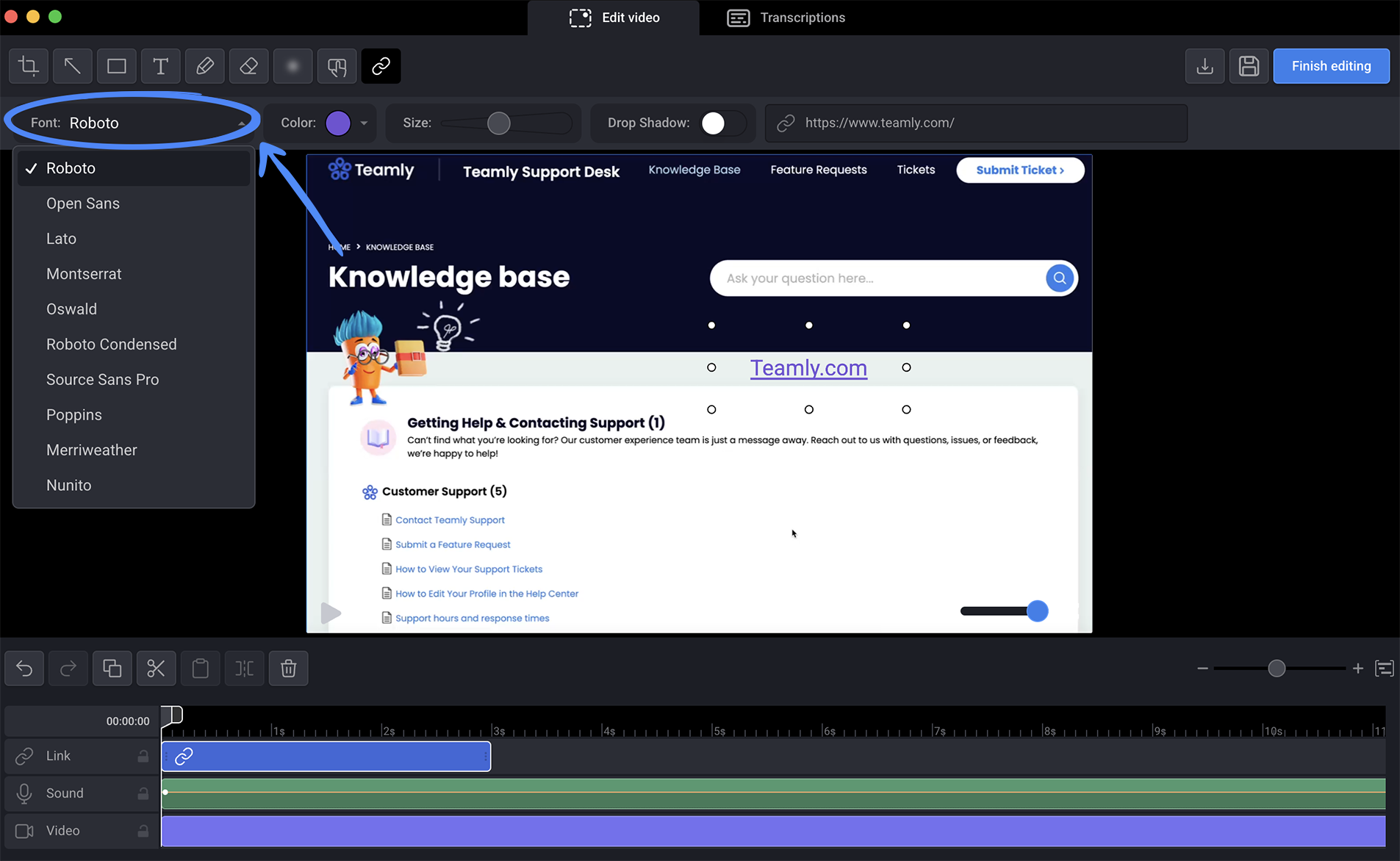This screenshot has width=1400, height=861.
Task: Click the video volume slider knob
Action: [1038, 611]
